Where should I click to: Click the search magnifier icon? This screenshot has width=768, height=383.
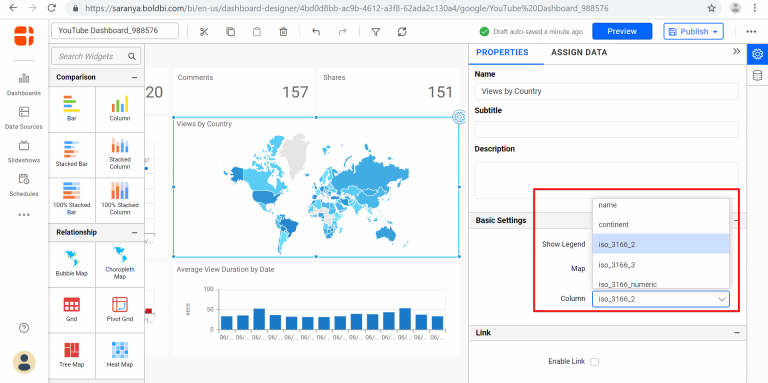point(132,56)
